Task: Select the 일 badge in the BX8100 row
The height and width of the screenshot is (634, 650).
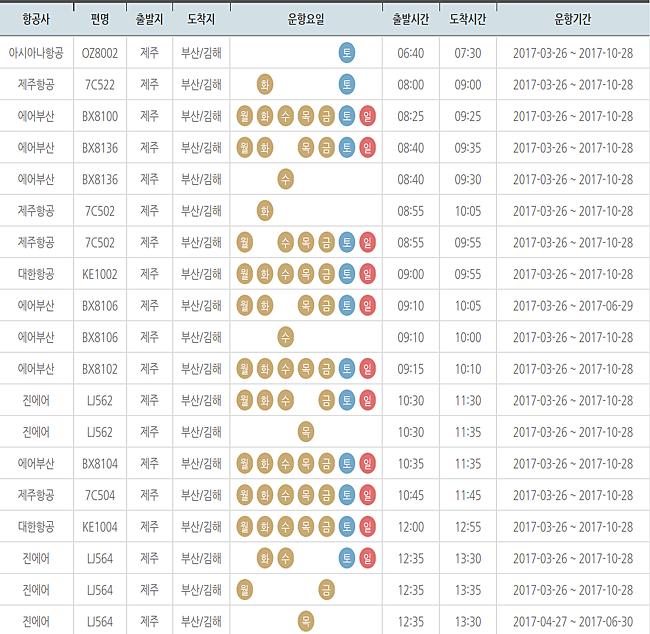Action: pos(367,116)
